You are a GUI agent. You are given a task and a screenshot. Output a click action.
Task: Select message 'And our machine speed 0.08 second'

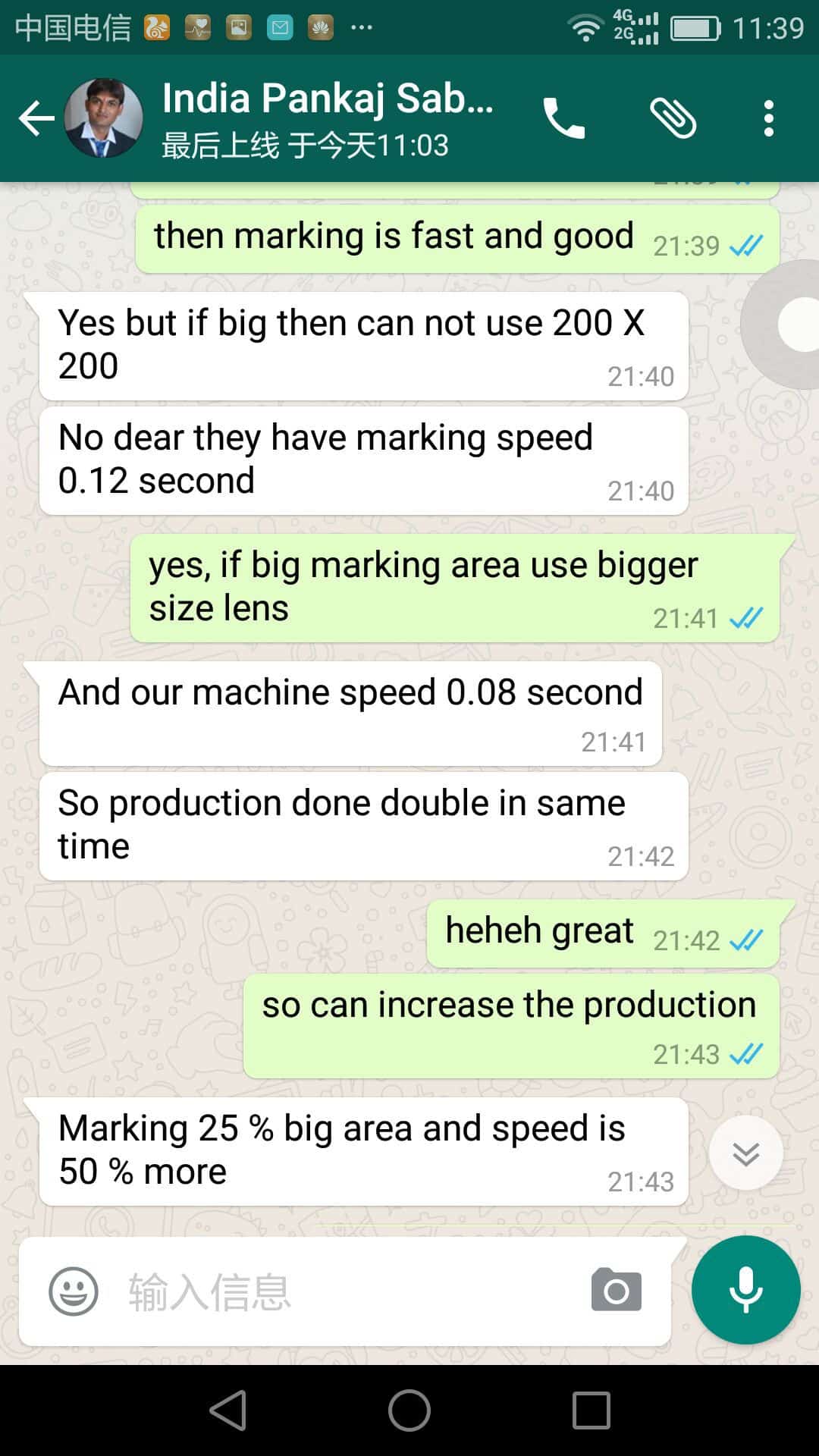[350, 714]
